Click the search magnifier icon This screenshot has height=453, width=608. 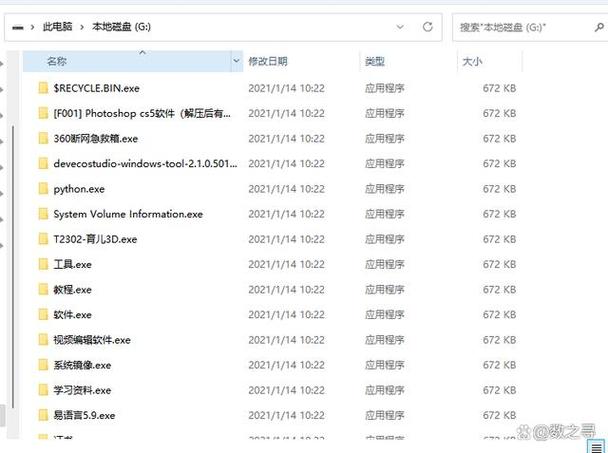click(x=598, y=27)
